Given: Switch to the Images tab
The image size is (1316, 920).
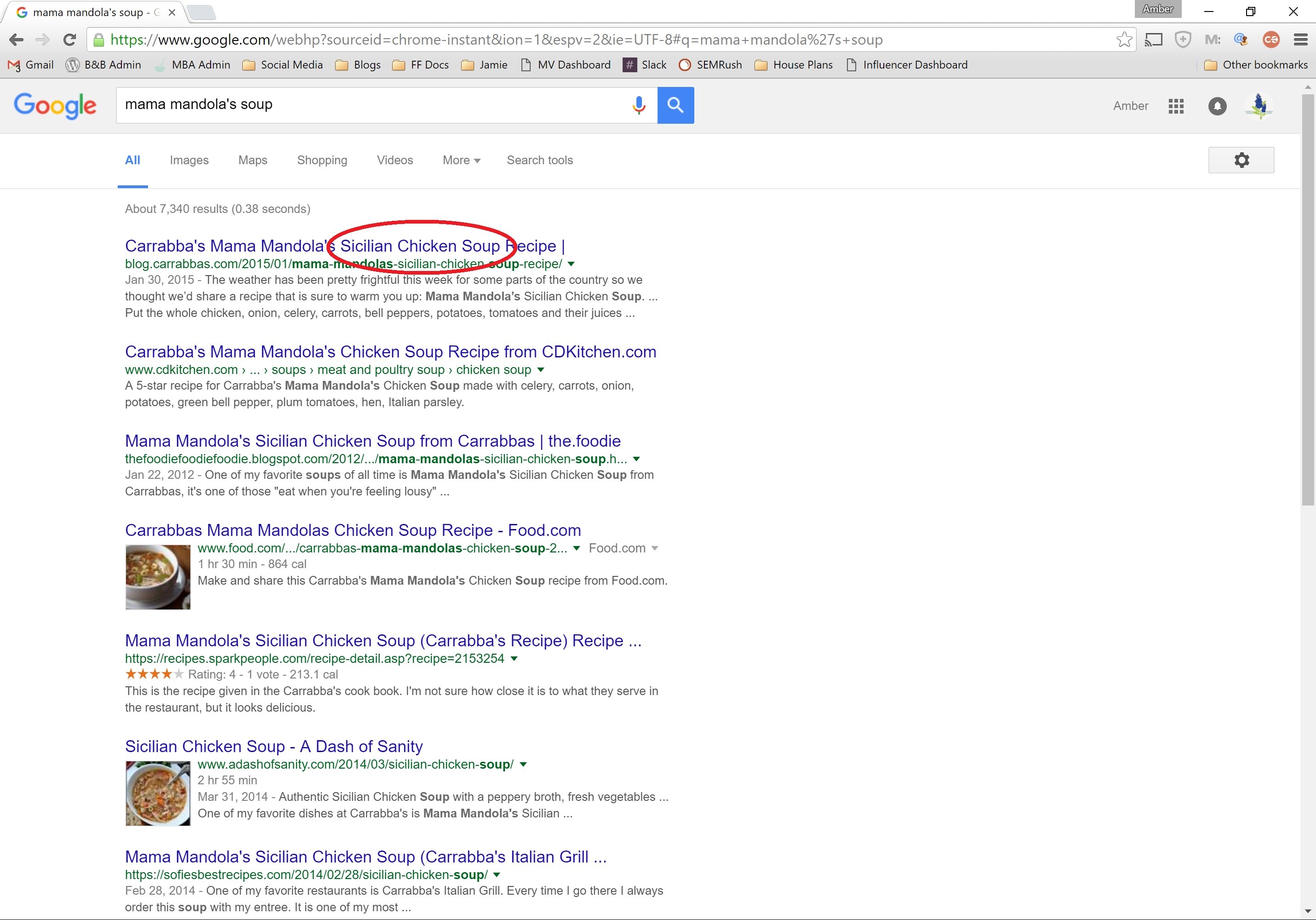Looking at the screenshot, I should tap(189, 160).
